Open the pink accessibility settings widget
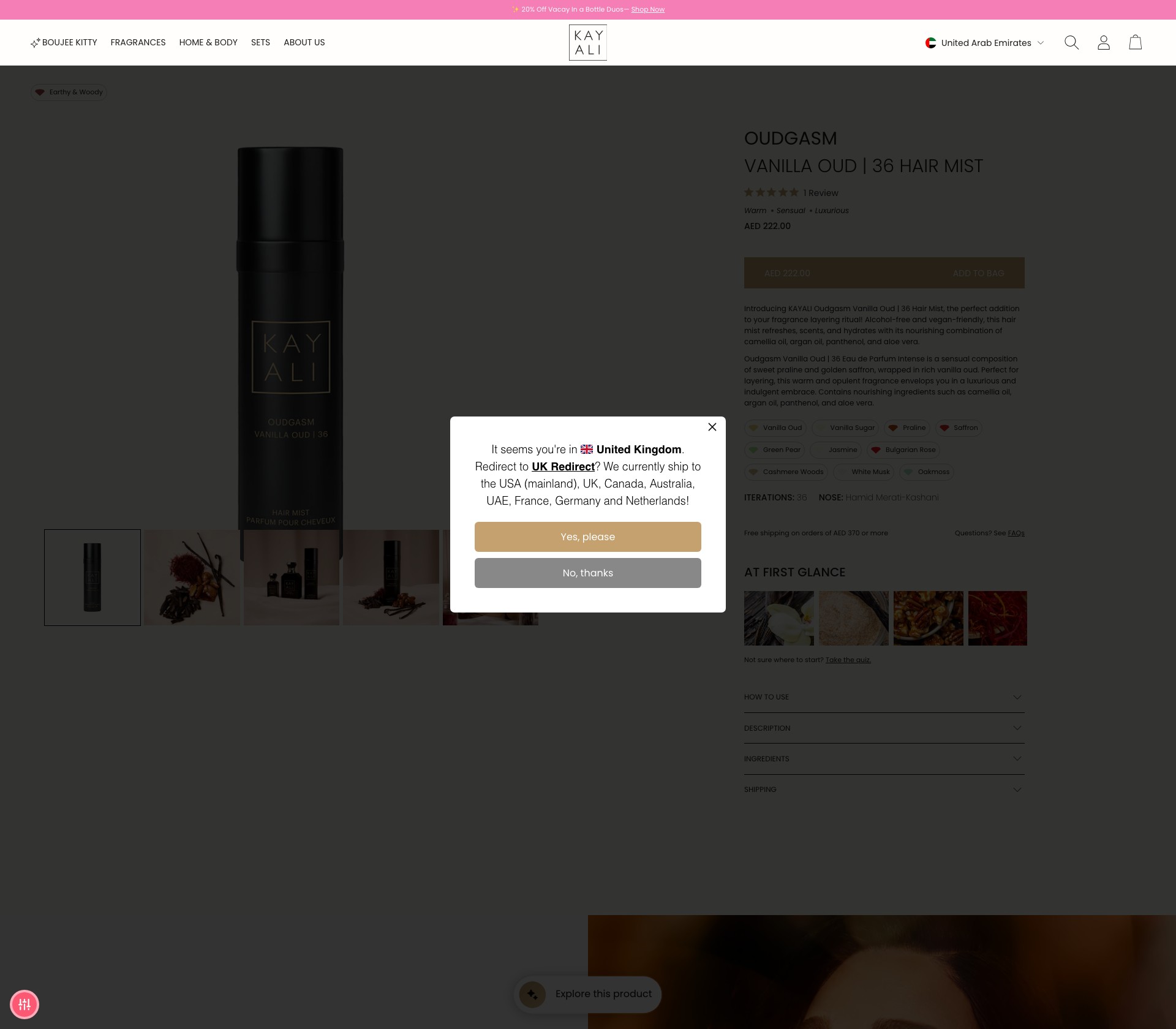This screenshot has height=1029, width=1176. point(24,1005)
